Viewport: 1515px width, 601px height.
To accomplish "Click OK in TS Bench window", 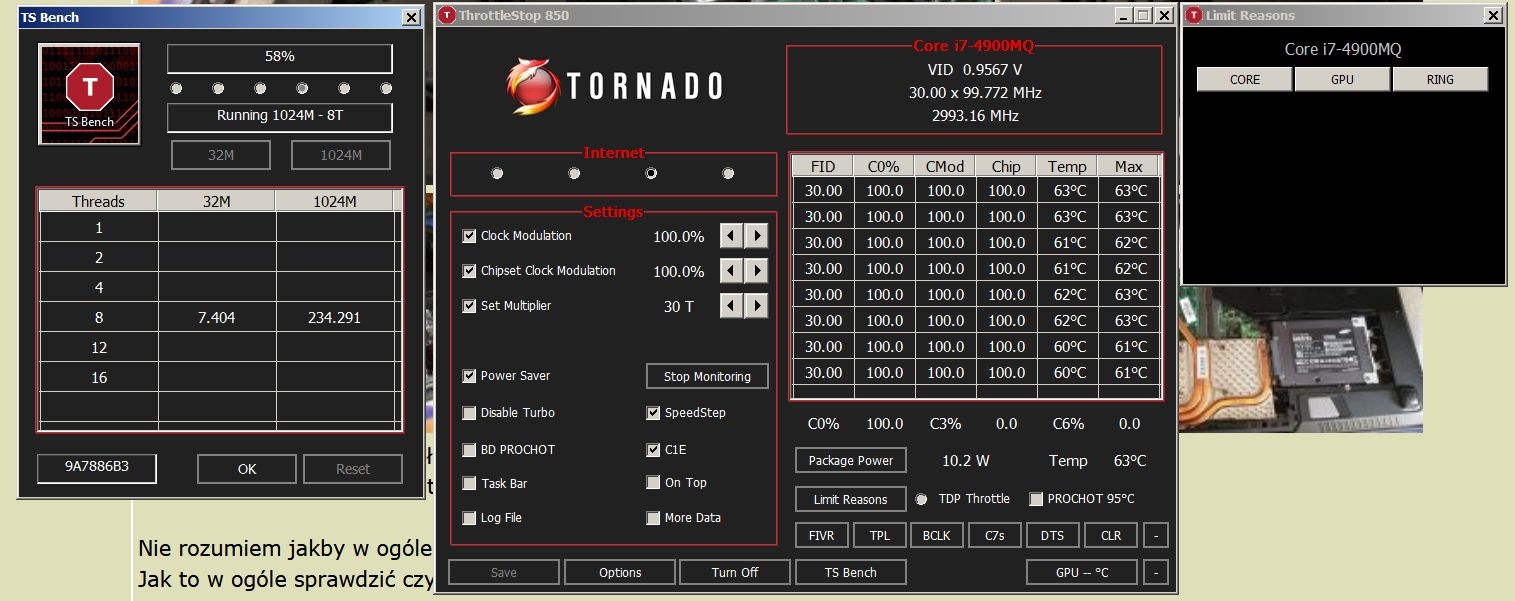I will click(247, 469).
